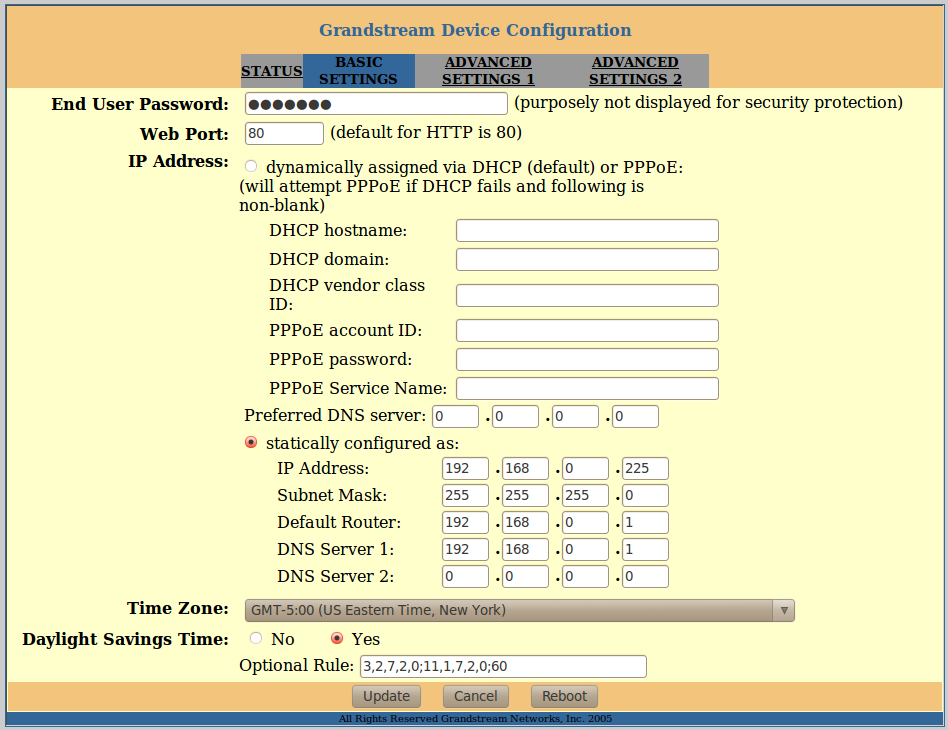948x730 pixels.
Task: Click Subnet Mask first octet field
Action: pyautogui.click(x=465, y=495)
